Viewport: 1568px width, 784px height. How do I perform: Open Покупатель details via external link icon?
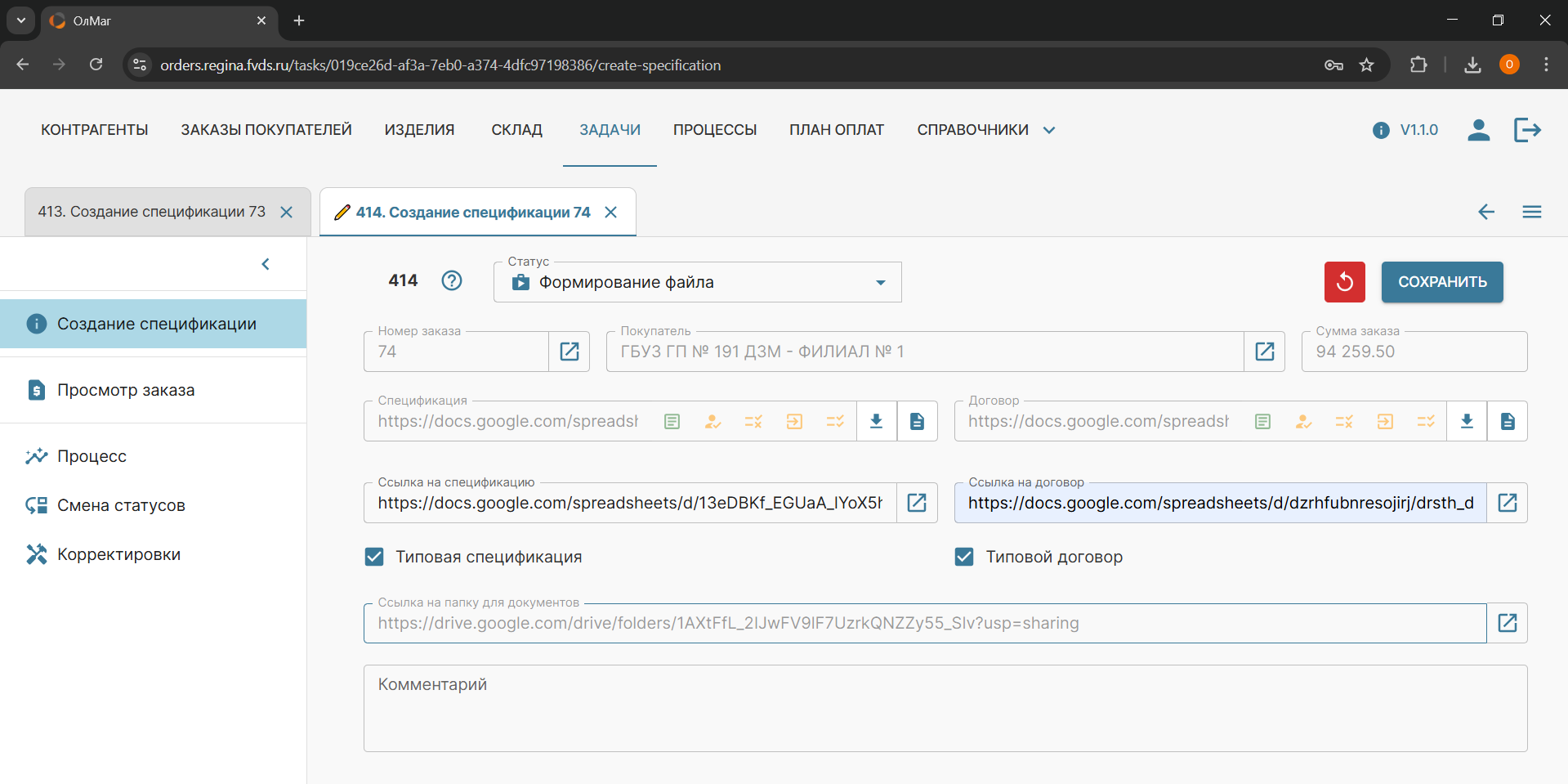1264,352
